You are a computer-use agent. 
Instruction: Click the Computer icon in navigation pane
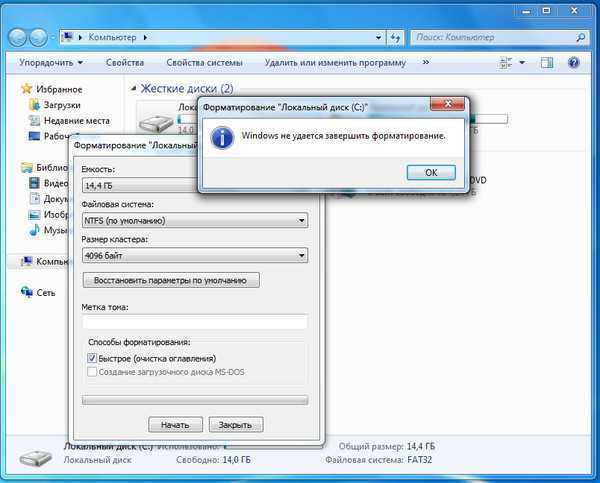pyautogui.click(x=27, y=261)
